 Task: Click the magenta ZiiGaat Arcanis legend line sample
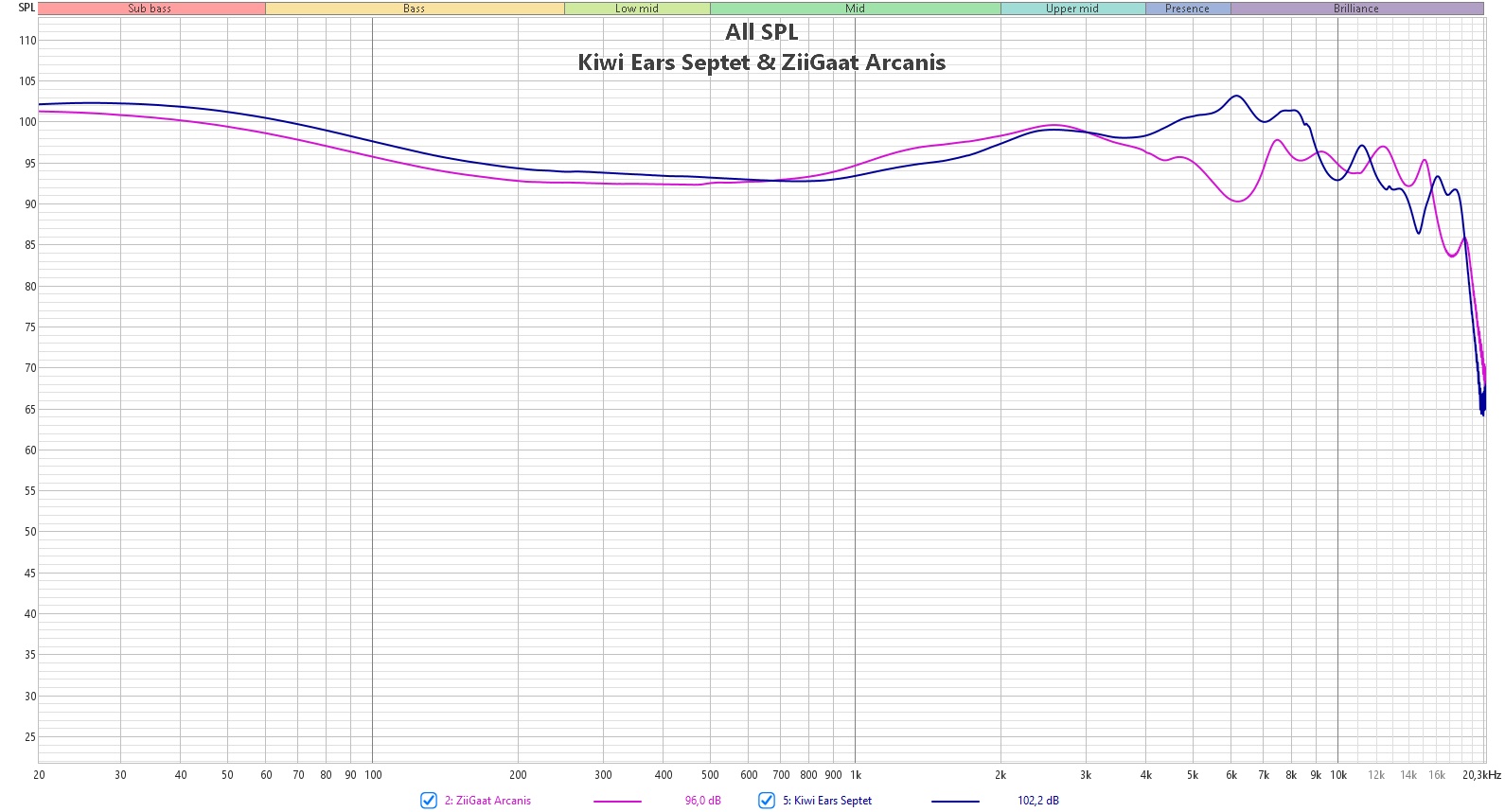tap(617, 802)
